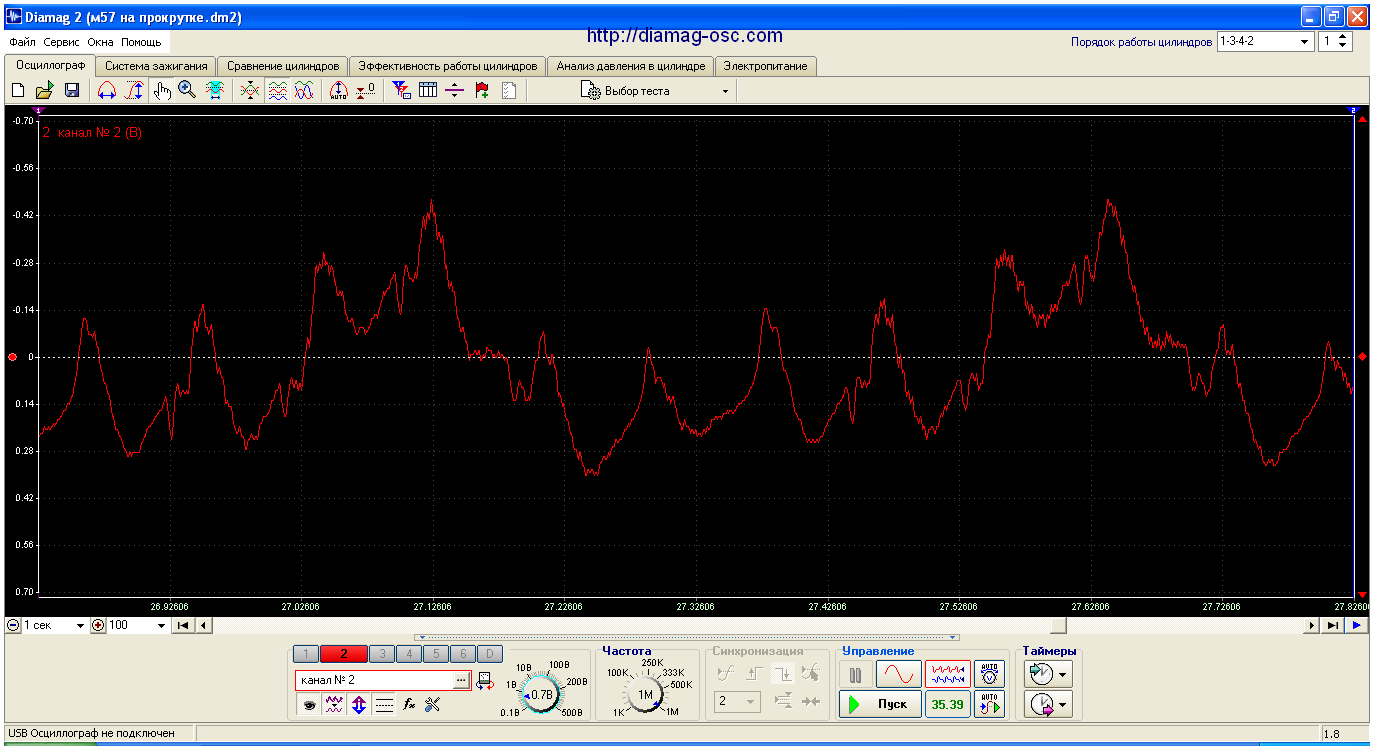Click the green 35.39 value button

coord(947,704)
